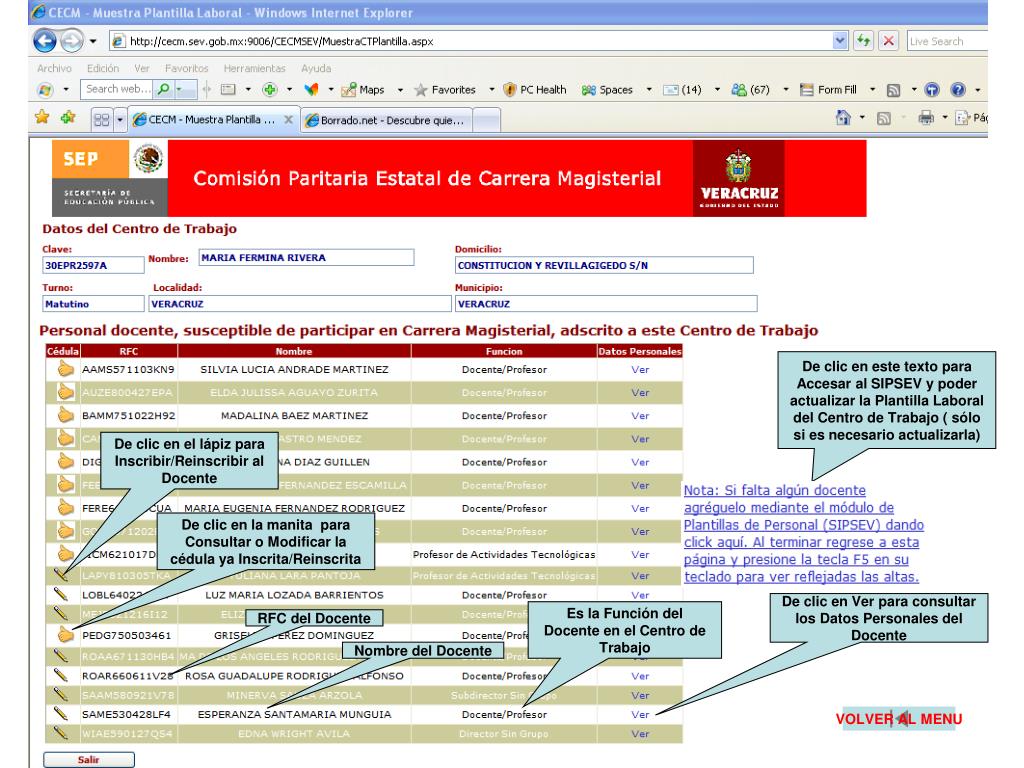Image resolution: width=1024 pixels, height=768 pixels.
Task: Click the Live Search box
Action: (x=946, y=41)
